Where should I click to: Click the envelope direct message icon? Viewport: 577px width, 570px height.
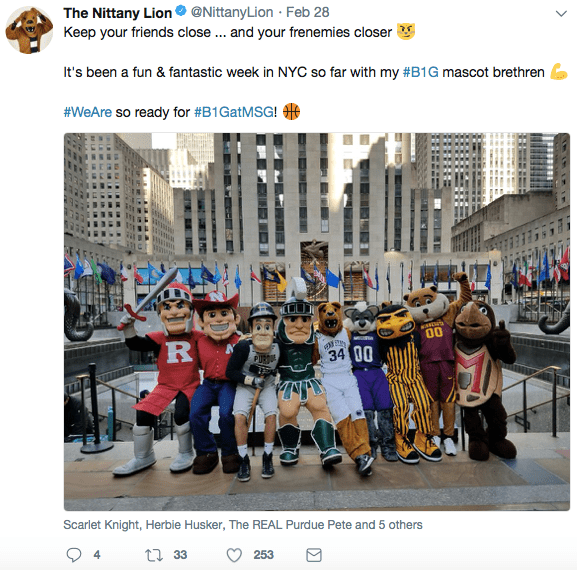pyautogui.click(x=314, y=555)
